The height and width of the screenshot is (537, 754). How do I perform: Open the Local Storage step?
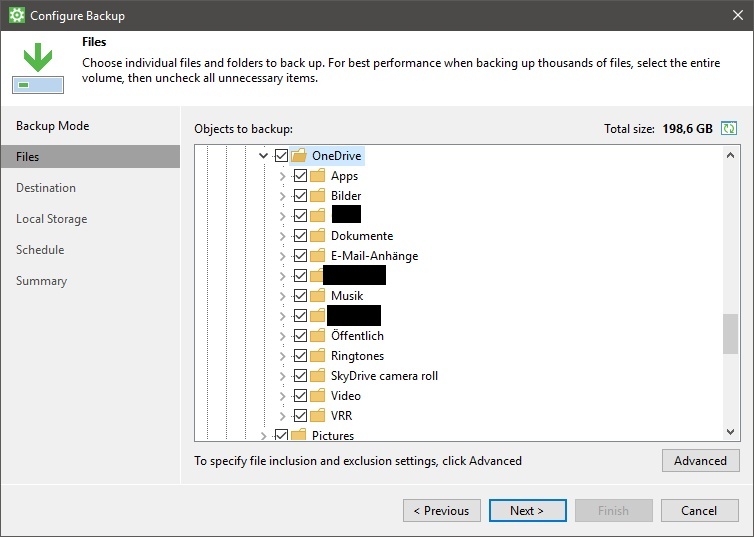pos(51,219)
